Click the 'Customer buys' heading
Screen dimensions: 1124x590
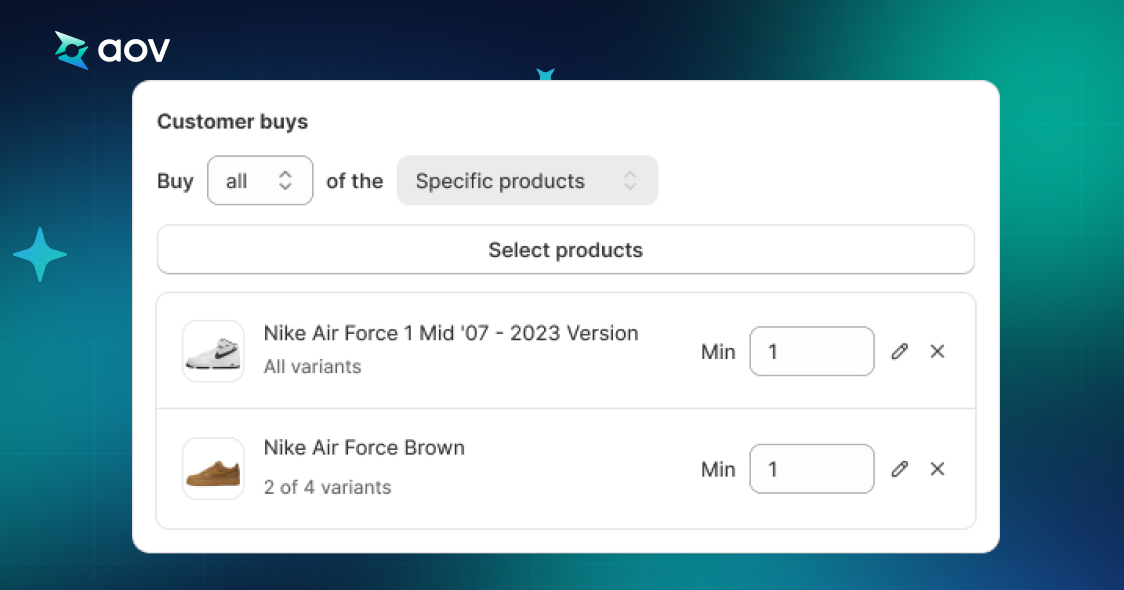click(232, 122)
